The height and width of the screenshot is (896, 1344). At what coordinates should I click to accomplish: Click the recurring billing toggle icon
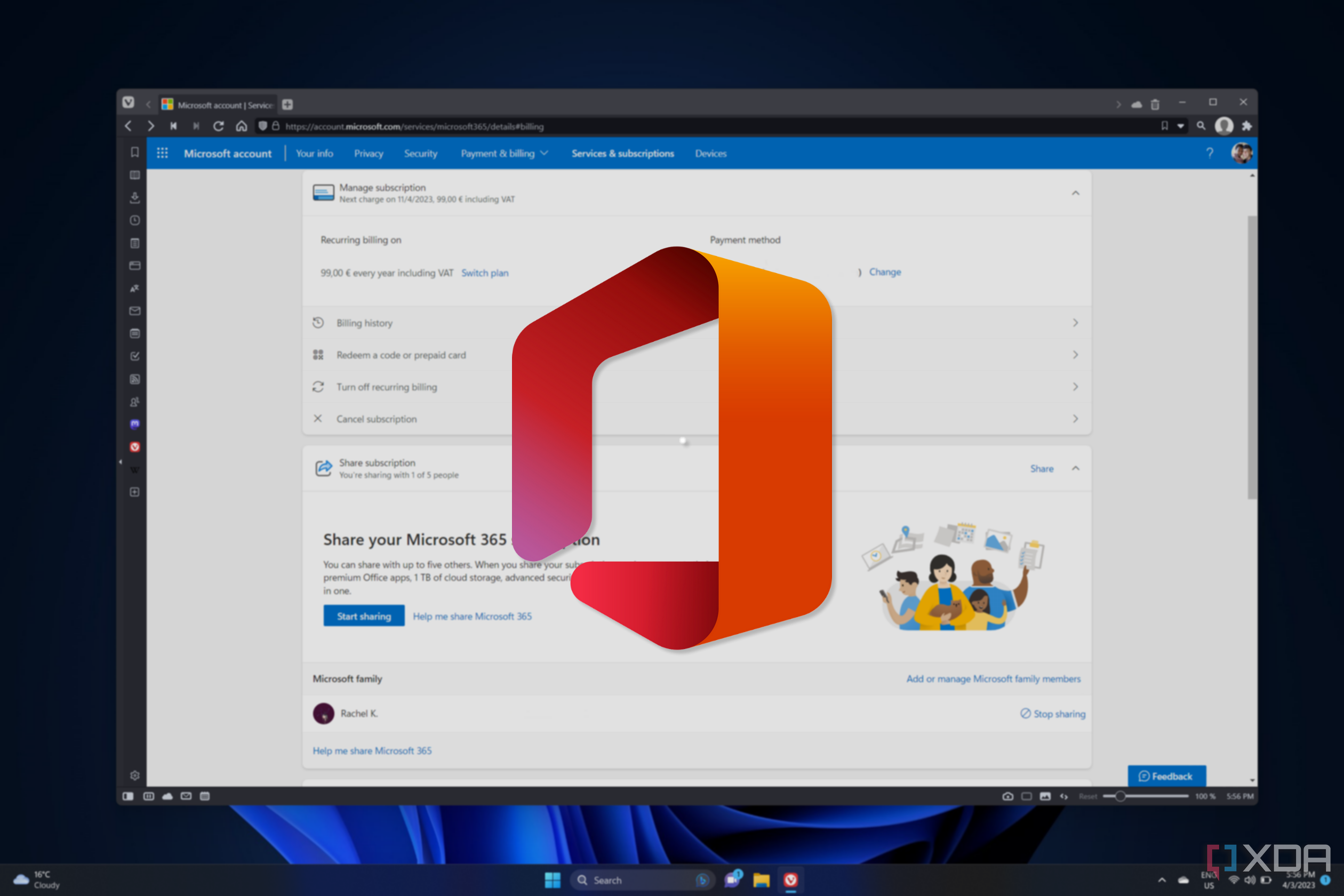[x=318, y=387]
